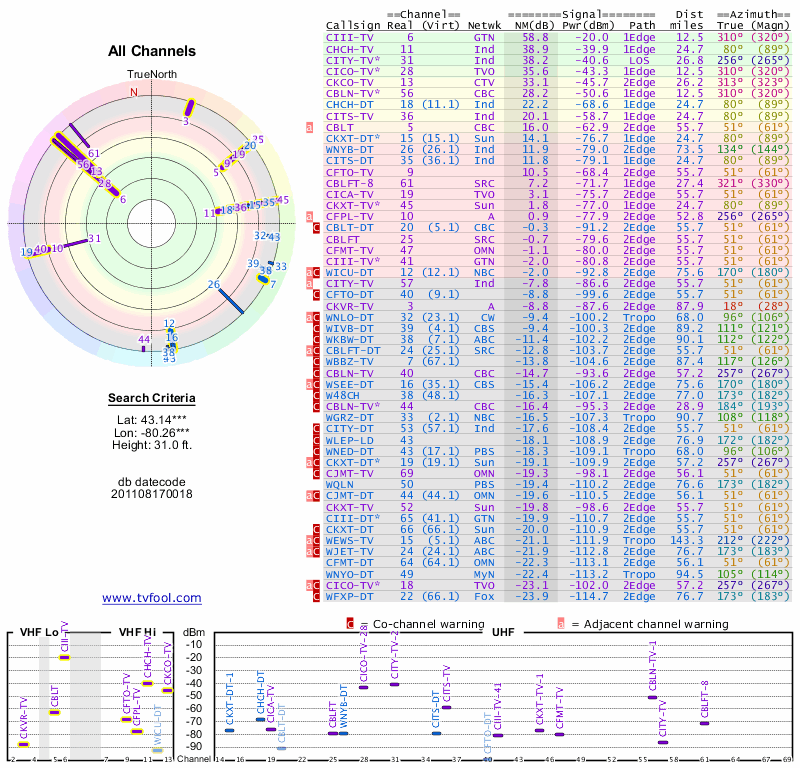The image size is (800, 768).
Task: Click the CBLFT-8 marker in the UHF chart
Action: (705, 723)
